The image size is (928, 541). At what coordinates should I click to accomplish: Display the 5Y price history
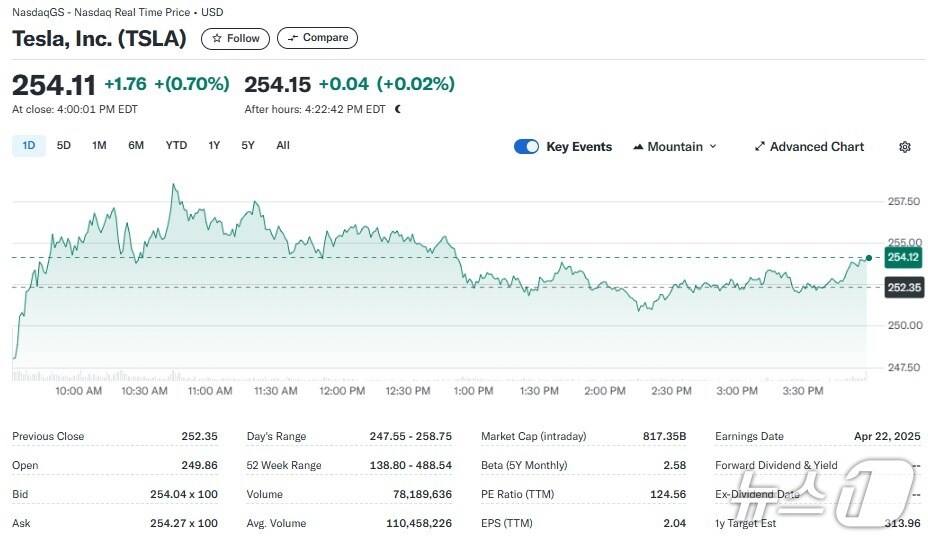point(248,146)
